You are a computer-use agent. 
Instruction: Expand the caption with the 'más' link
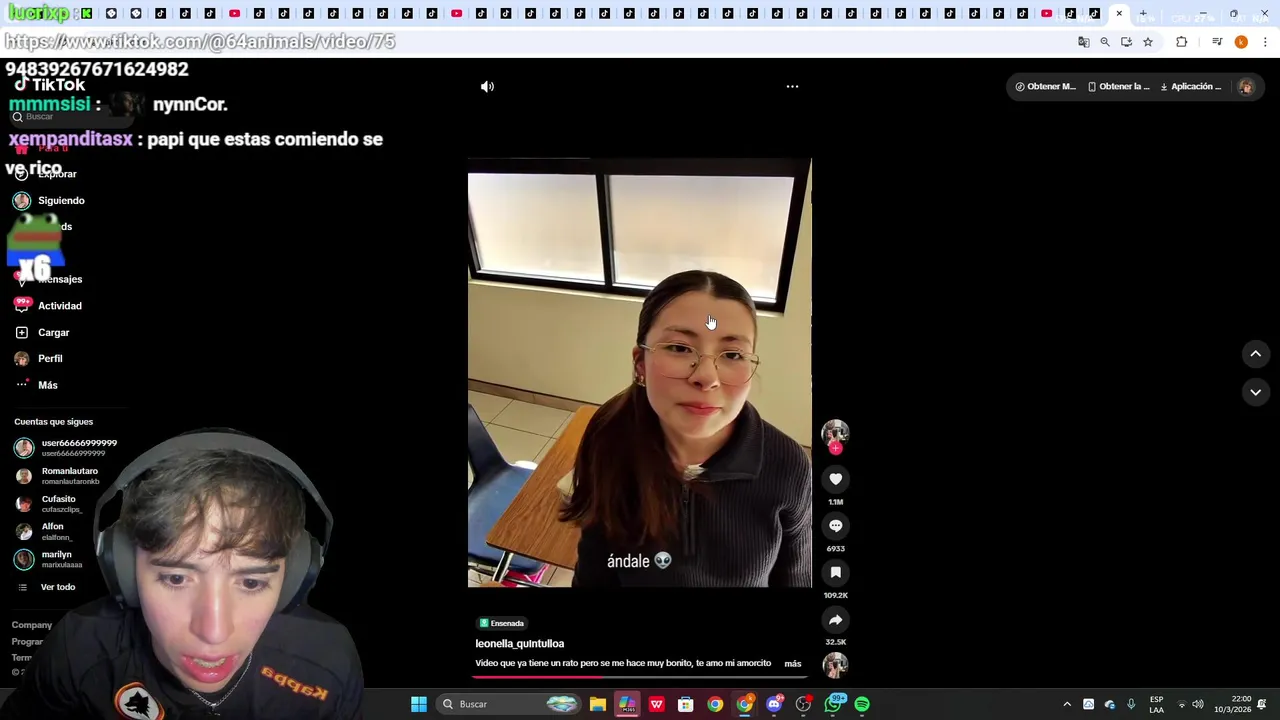click(x=793, y=663)
